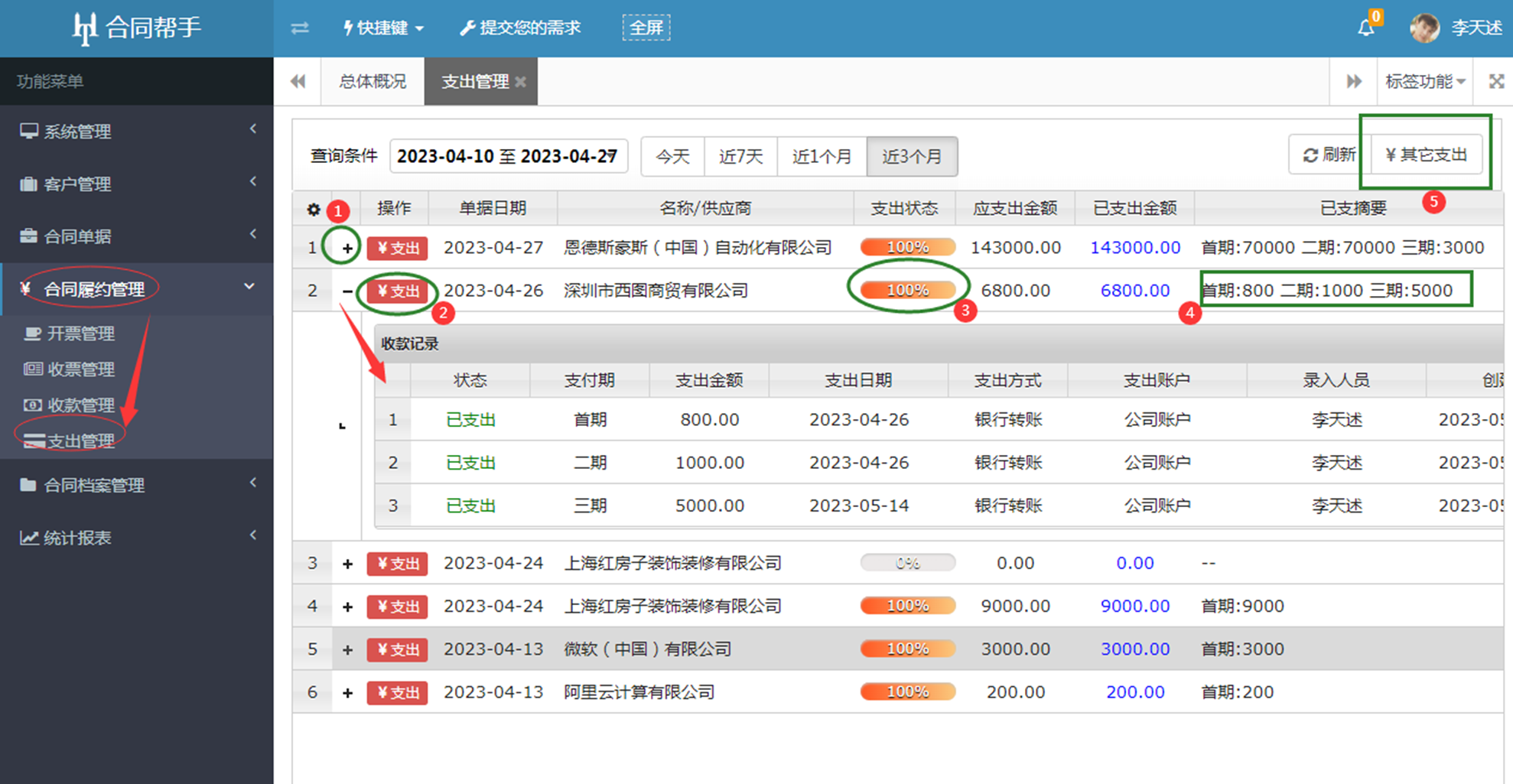This screenshot has height=784, width=1513.
Task: Sort by 应支出金额 column header
Action: point(1015,208)
